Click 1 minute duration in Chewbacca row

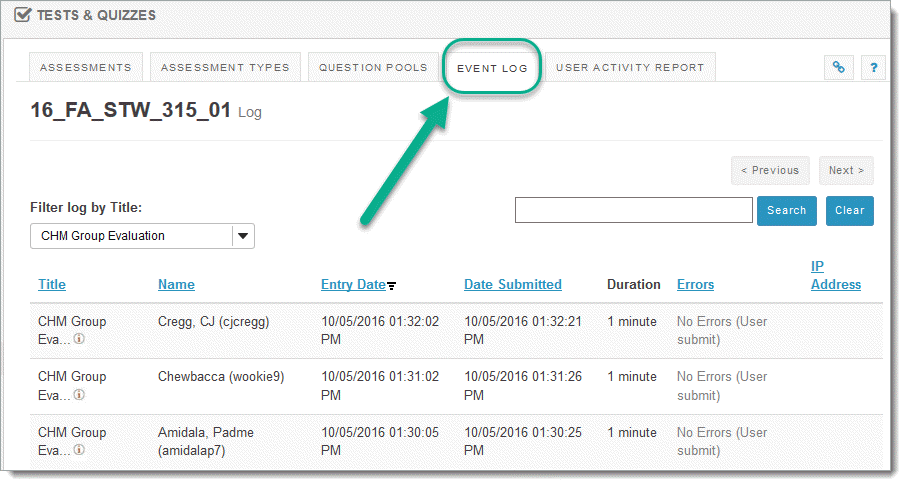coord(632,376)
